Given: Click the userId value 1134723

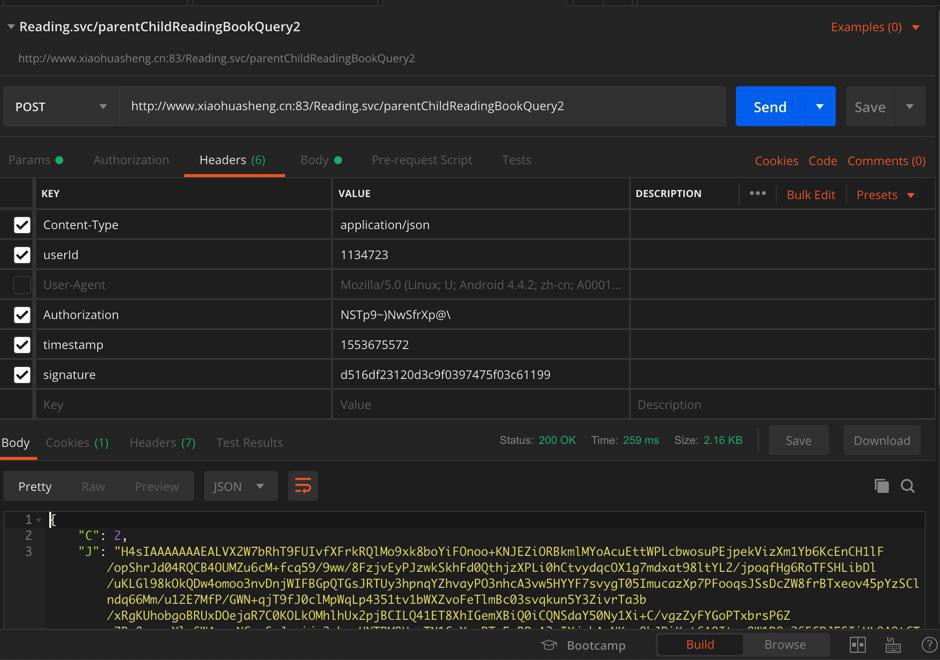Looking at the screenshot, I should (364, 255).
